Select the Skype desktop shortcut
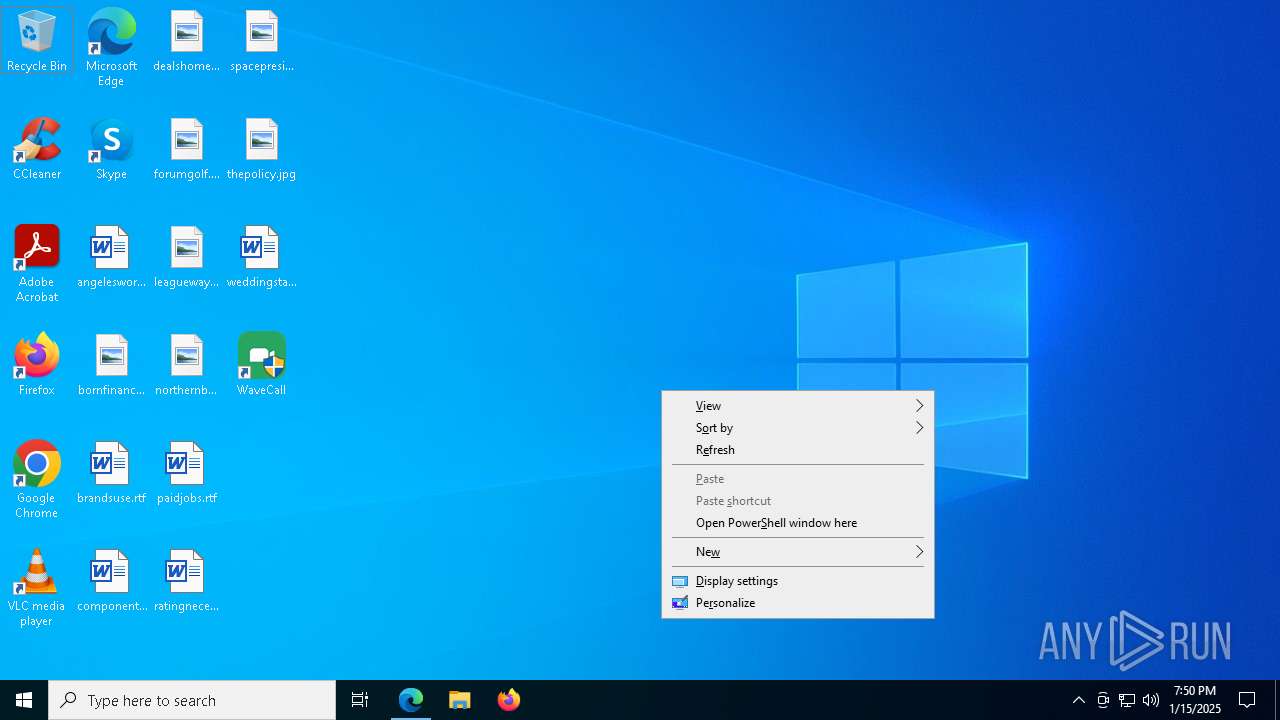The width and height of the screenshot is (1280, 720). coord(111,148)
